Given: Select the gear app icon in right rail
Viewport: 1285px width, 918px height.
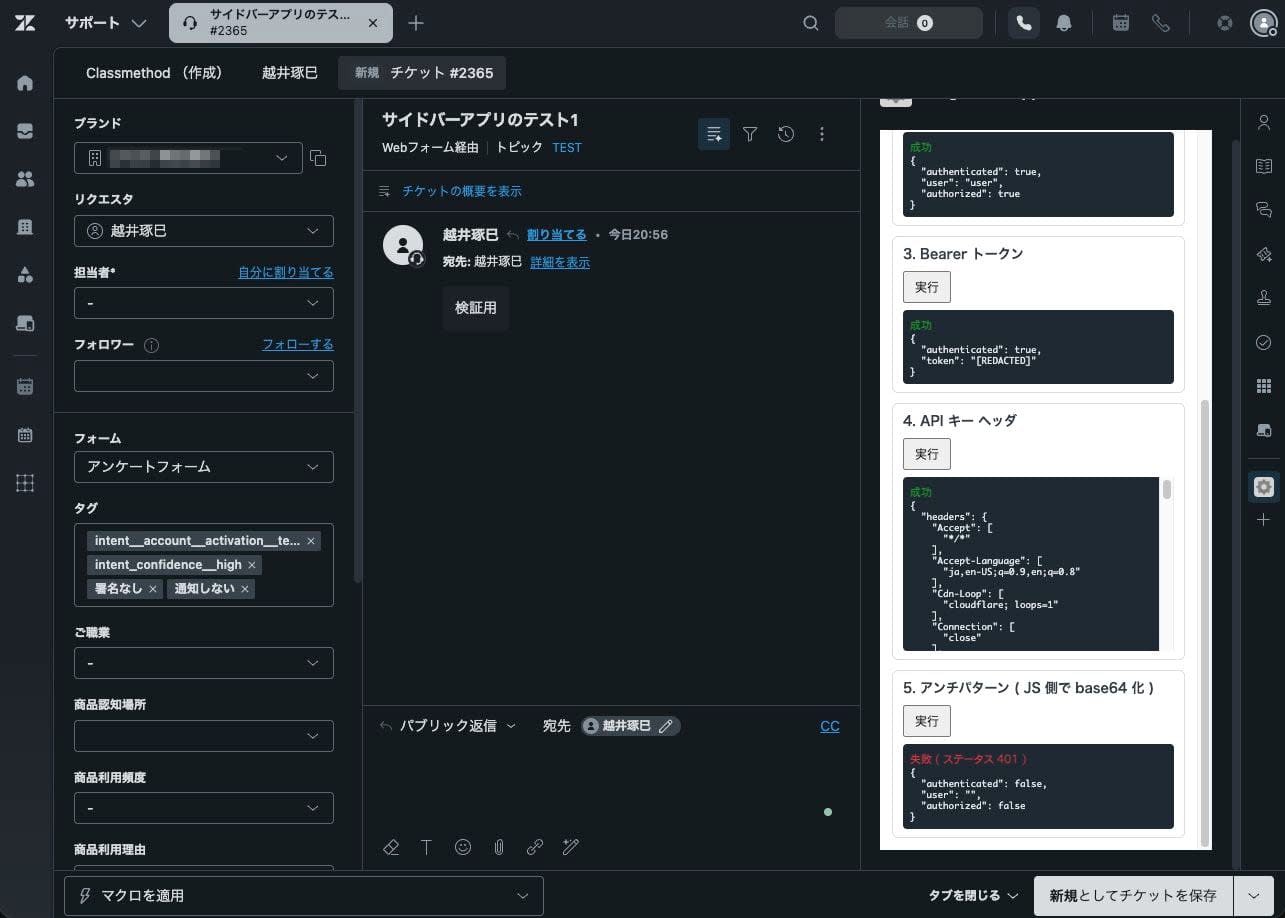Looking at the screenshot, I should coord(1263,487).
